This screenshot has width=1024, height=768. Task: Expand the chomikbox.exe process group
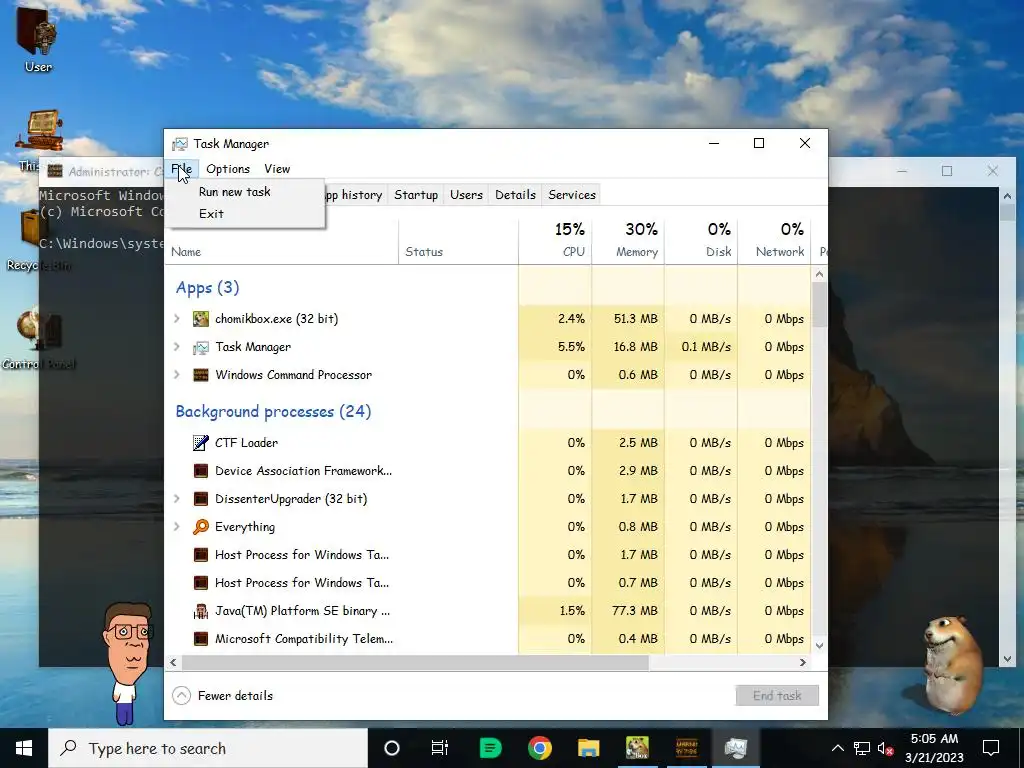pos(177,319)
